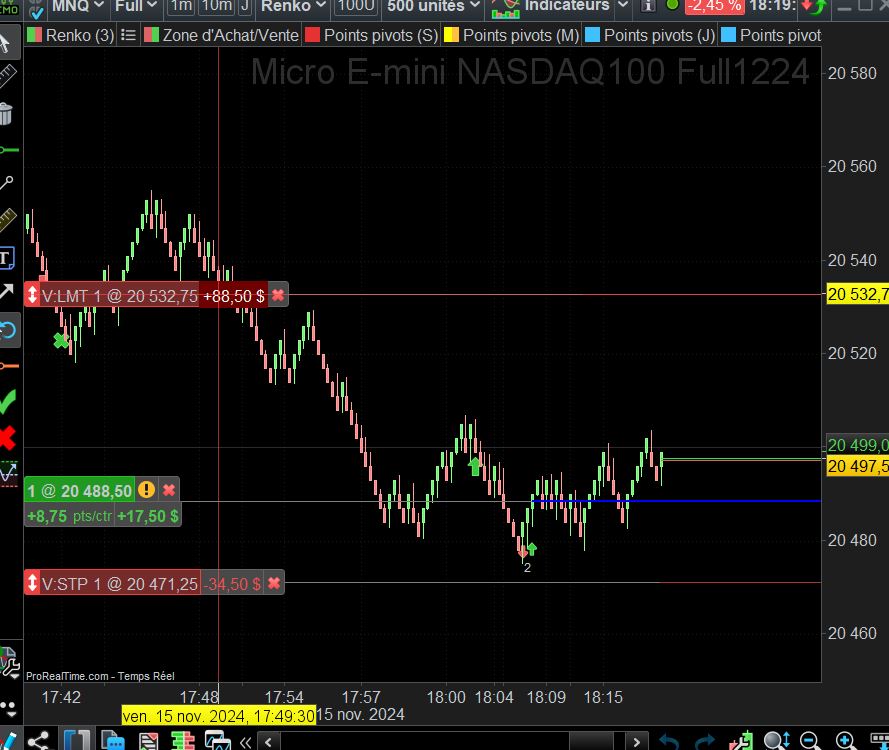Viewport: 889px width, 750px height.
Task: Select the orange horizontal line tool
Action: (9, 366)
